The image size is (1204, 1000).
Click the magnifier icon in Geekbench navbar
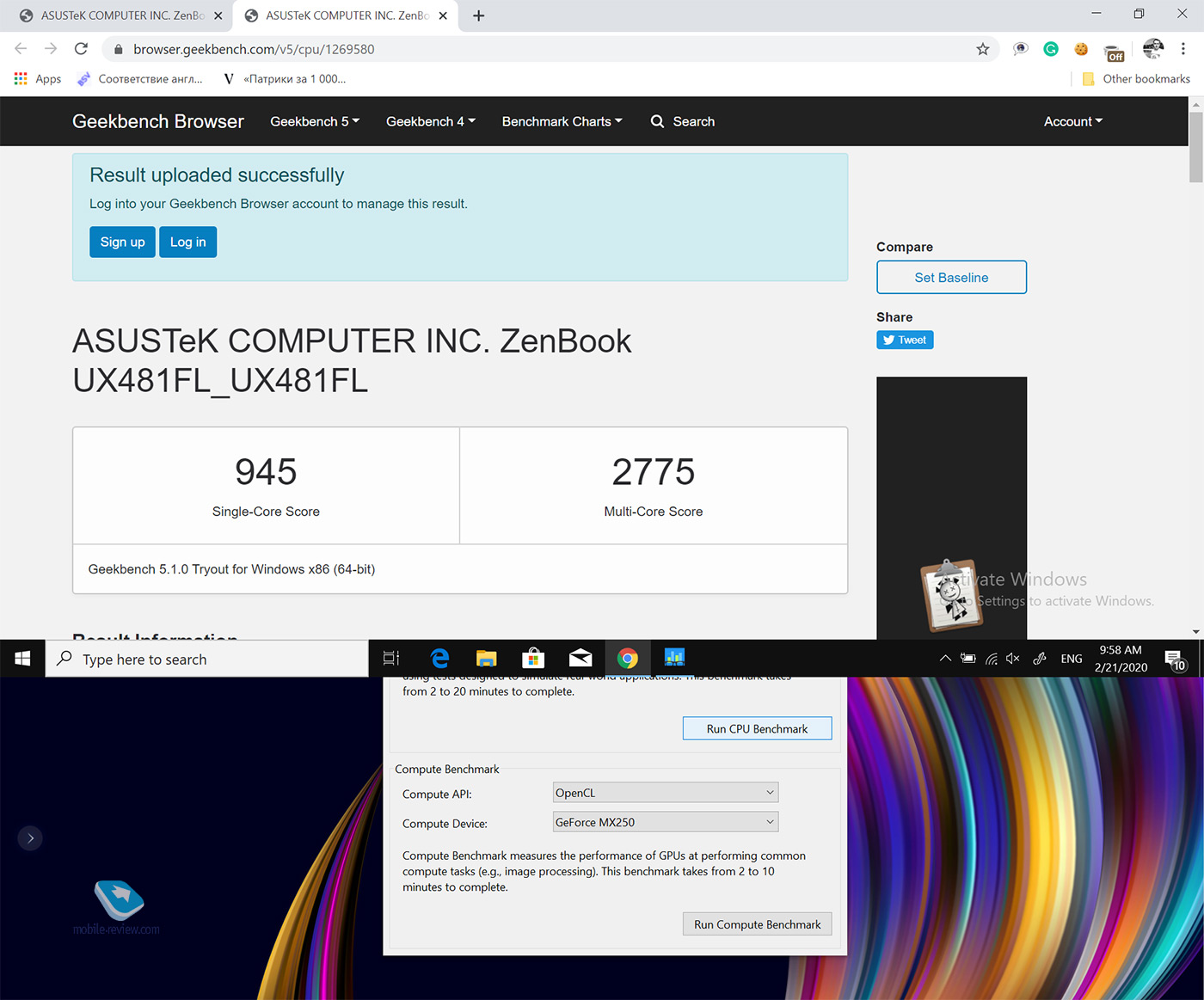tap(657, 121)
